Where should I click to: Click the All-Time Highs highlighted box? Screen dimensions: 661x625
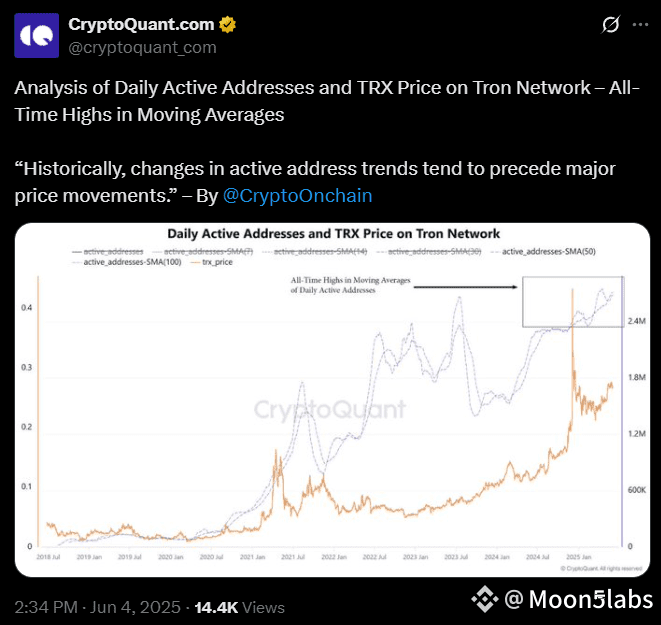point(573,302)
